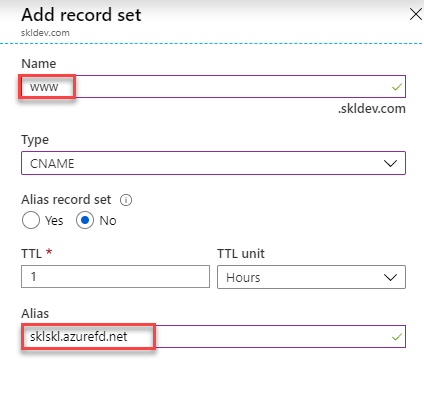This screenshot has width=424, height=398.
Task: Click into the Name field containing www
Action: pyautogui.click(x=213, y=87)
